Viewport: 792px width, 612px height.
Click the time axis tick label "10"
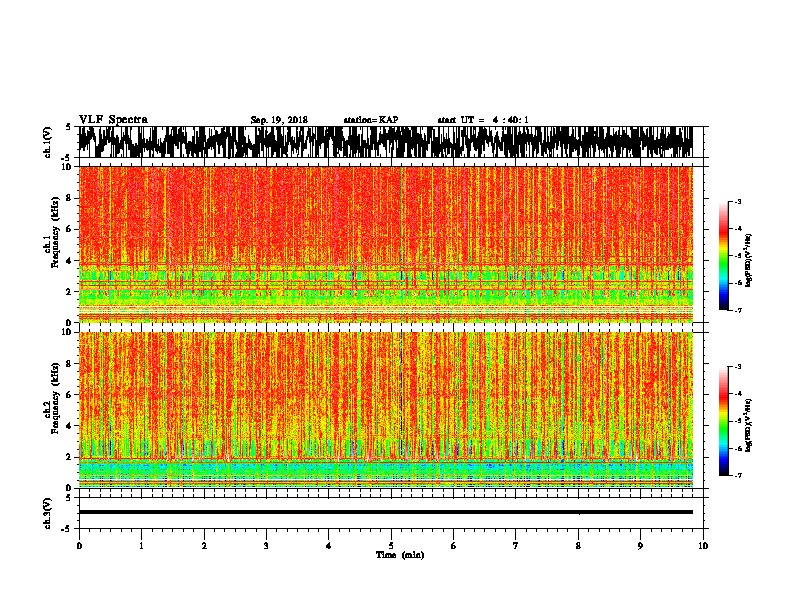coord(703,546)
